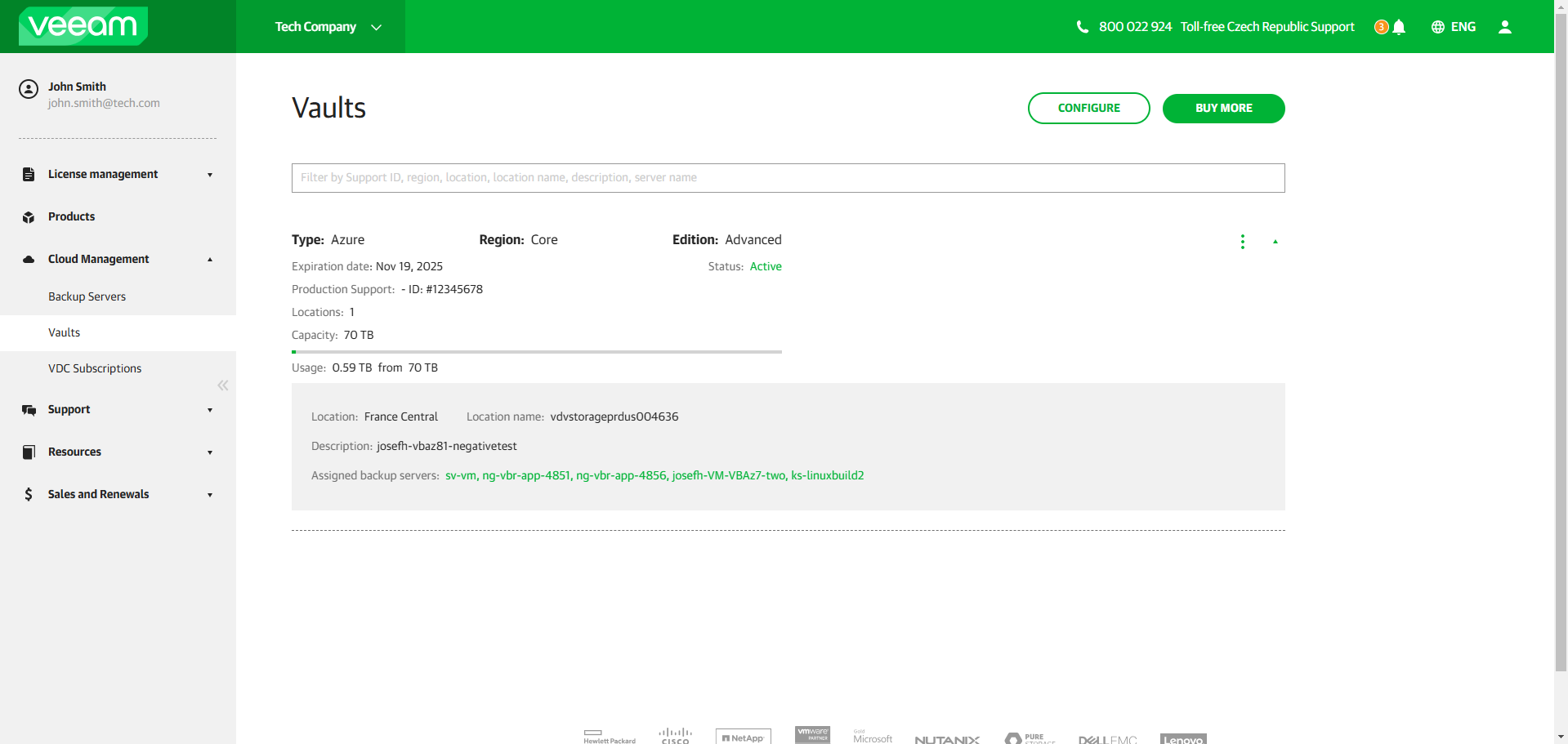Viewport: 1568px width, 744px height.
Task: Click location name vdvstorageprdus004636
Action: [614, 417]
